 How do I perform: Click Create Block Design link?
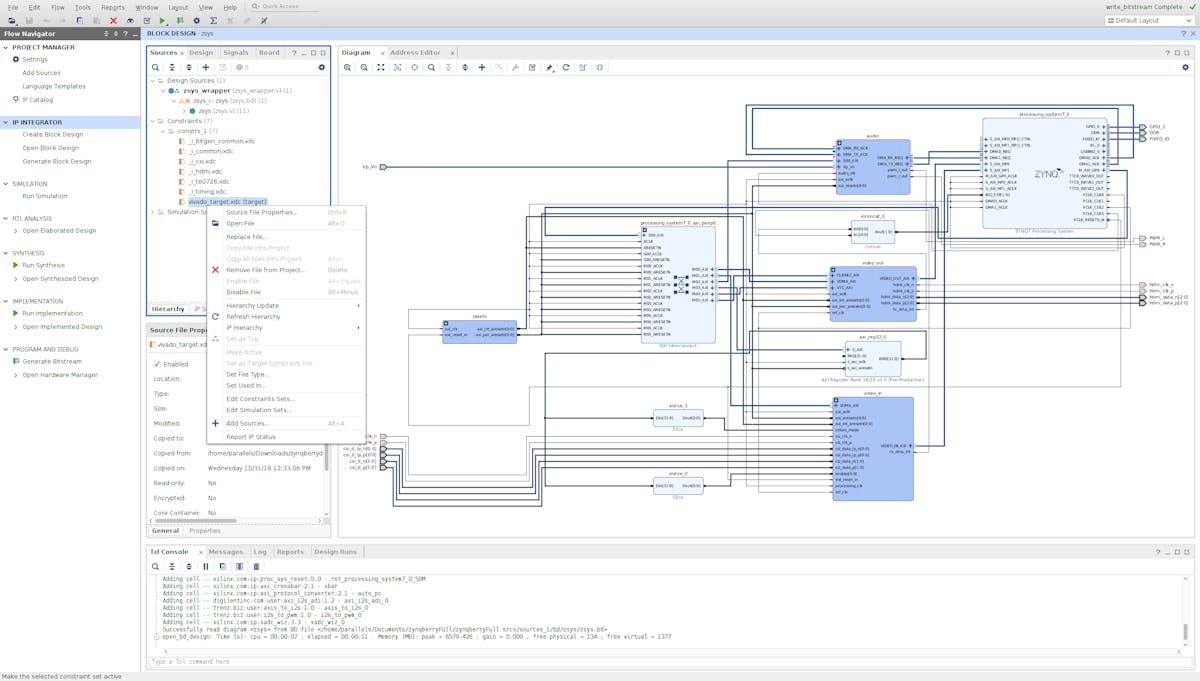(53, 134)
